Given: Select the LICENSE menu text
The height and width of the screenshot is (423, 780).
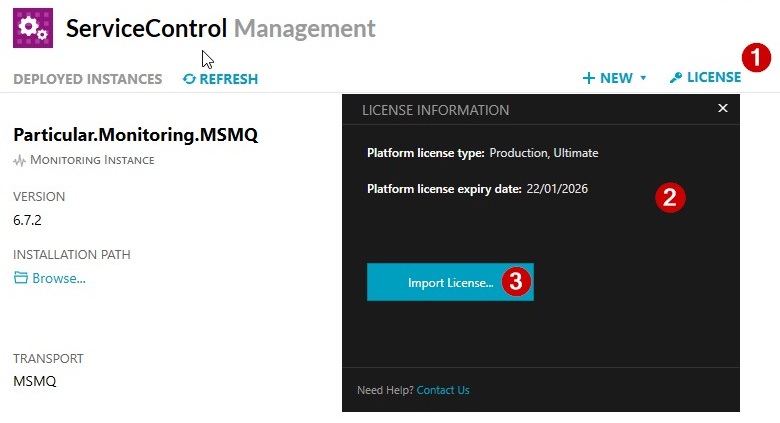Looking at the screenshot, I should [x=714, y=78].
